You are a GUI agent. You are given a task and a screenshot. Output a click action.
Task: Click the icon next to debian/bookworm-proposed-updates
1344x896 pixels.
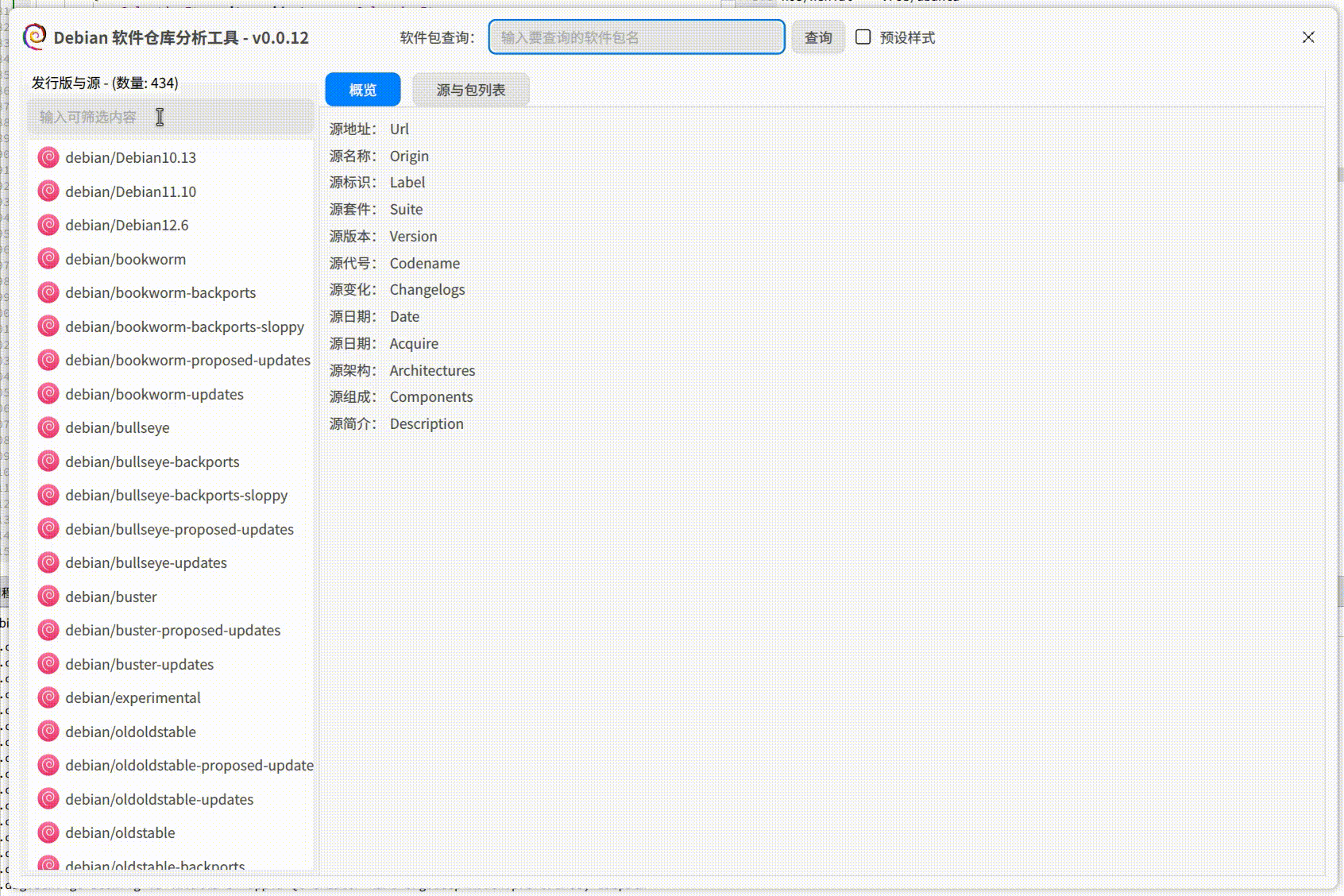(48, 360)
